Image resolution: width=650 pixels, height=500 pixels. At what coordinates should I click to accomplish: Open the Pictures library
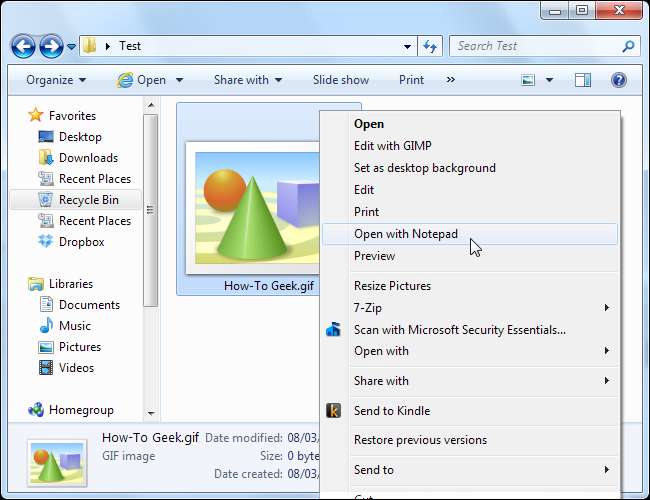pyautogui.click(x=80, y=347)
